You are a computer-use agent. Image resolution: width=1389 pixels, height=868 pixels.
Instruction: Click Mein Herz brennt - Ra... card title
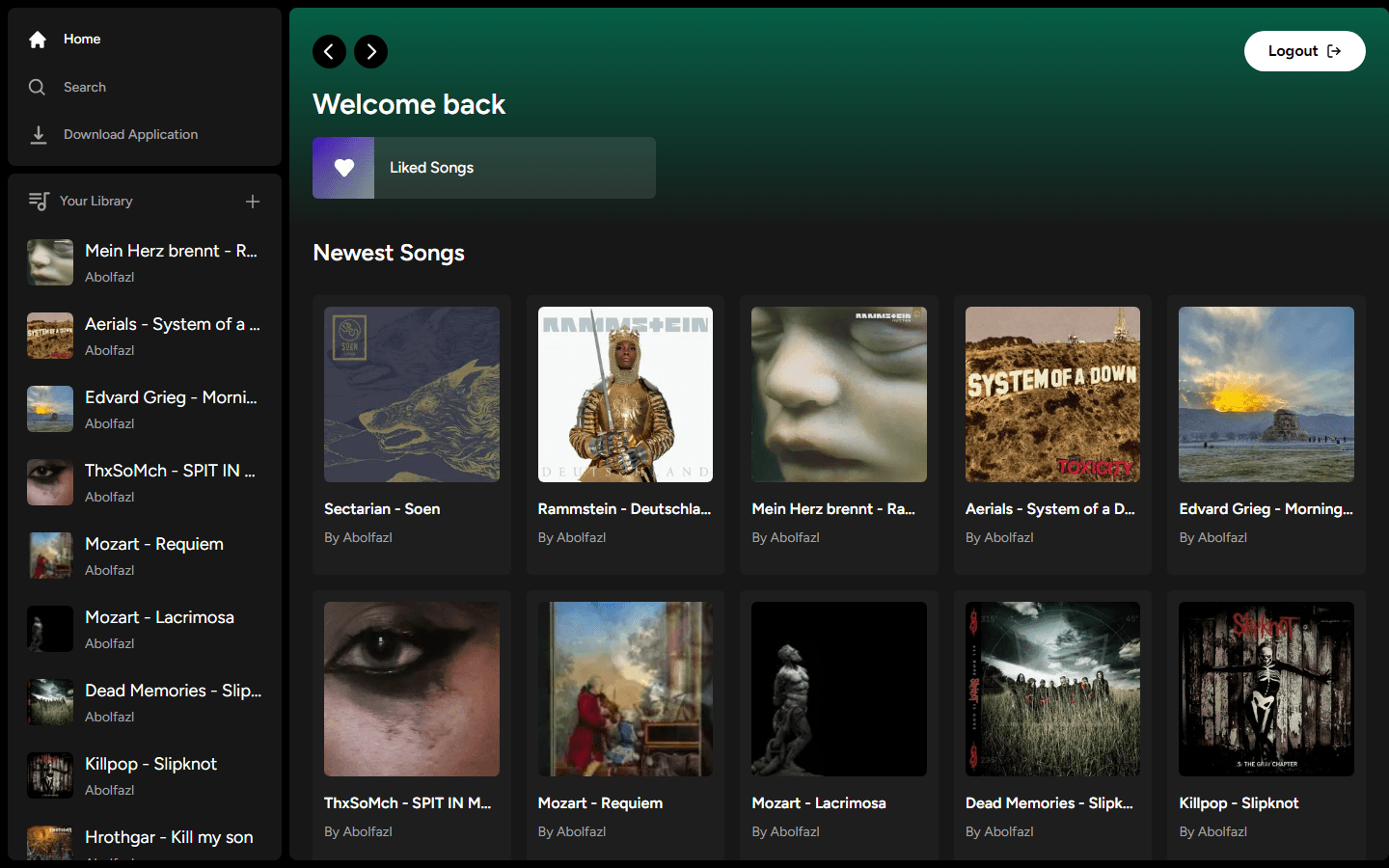coord(833,509)
